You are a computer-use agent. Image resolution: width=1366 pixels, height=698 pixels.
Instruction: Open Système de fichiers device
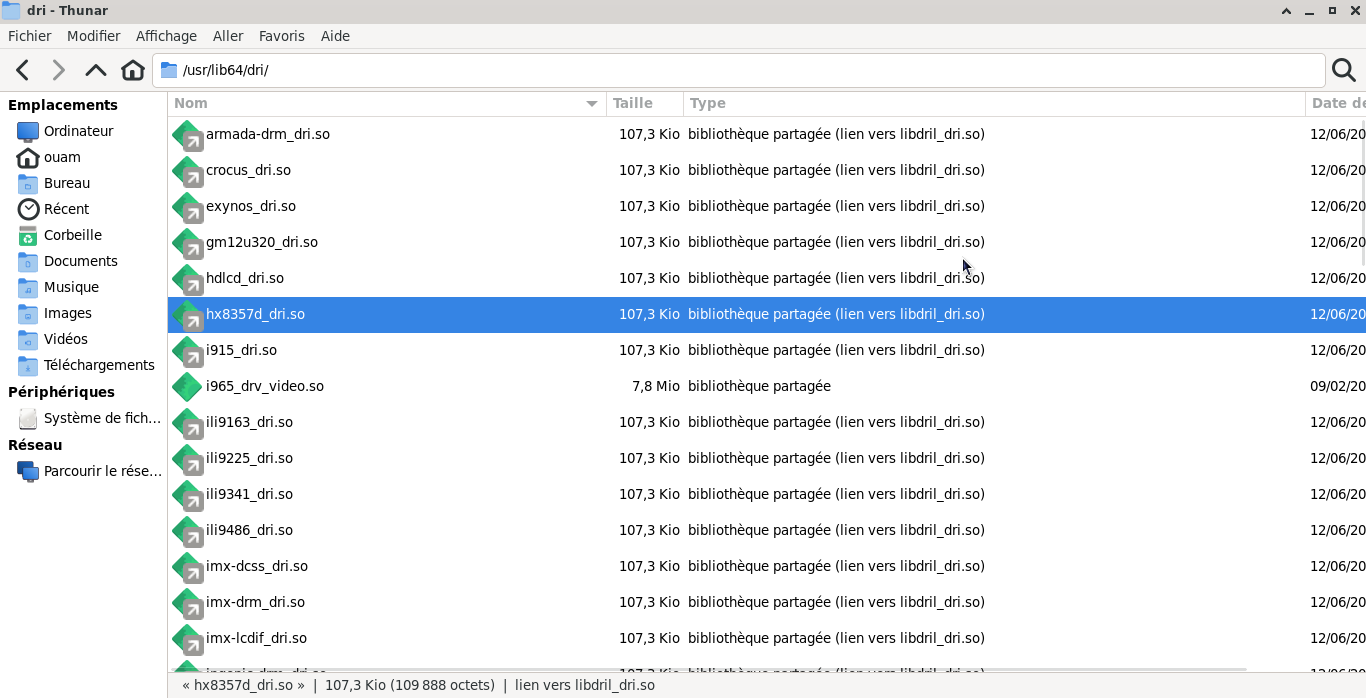click(101, 418)
